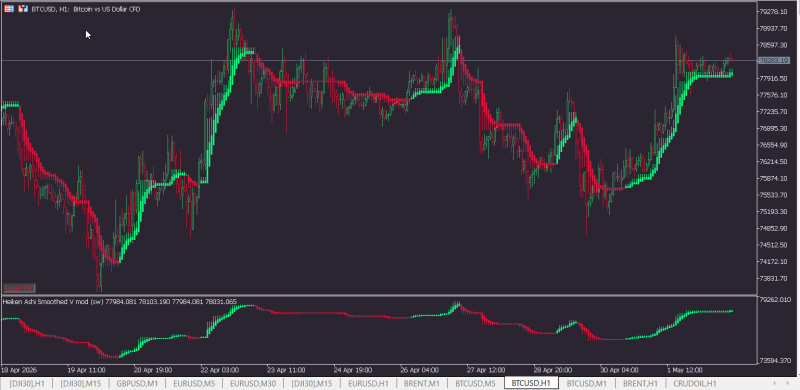Click the 73594.370 indicator scale value
The height and width of the screenshot is (390, 800).
776,361
